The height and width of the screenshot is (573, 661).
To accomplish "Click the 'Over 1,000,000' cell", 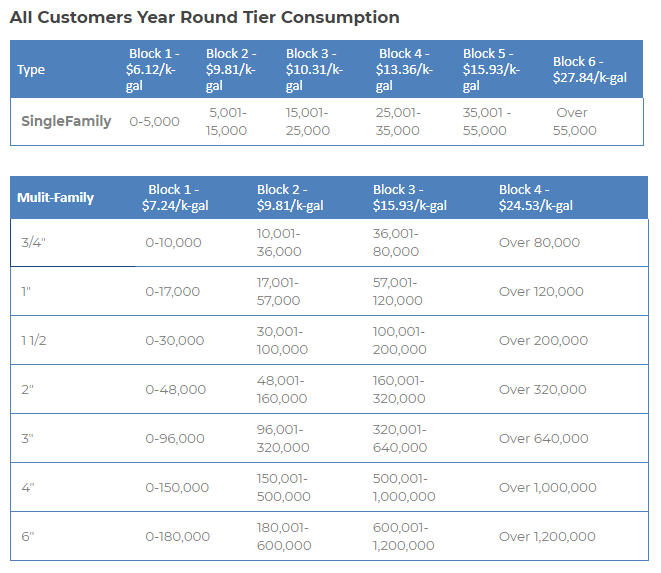I will tap(547, 488).
